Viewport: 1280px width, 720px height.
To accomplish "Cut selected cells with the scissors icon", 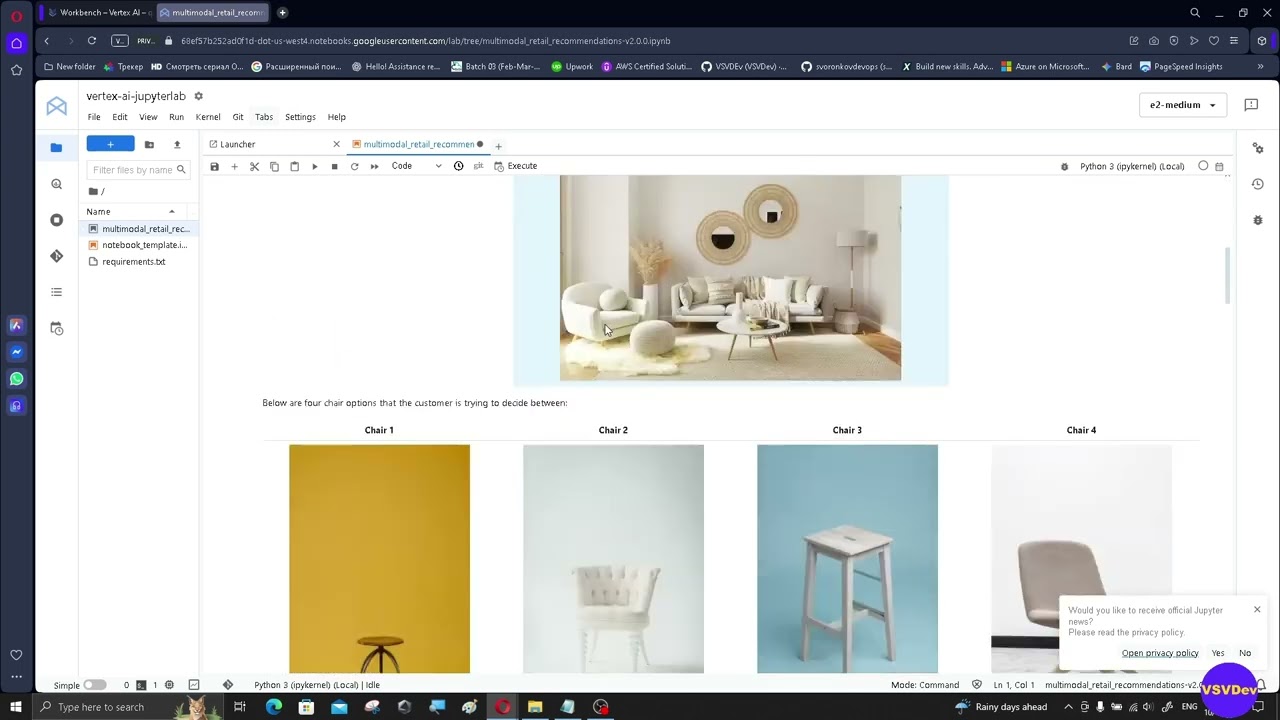I will coord(254,166).
